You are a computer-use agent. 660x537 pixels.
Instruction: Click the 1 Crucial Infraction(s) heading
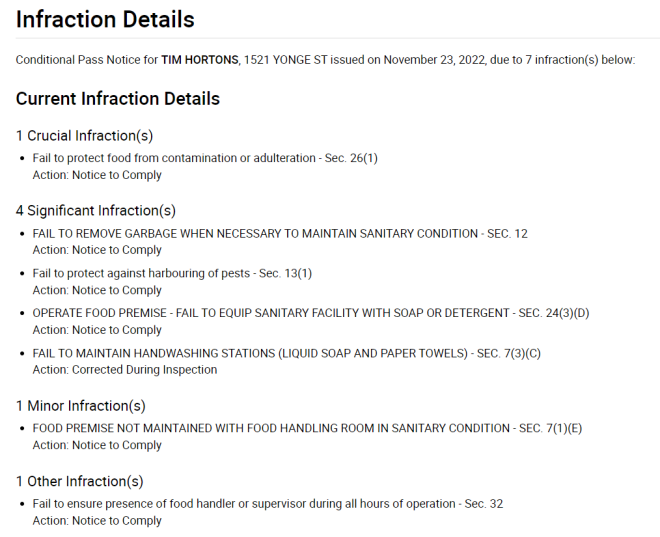[84, 136]
